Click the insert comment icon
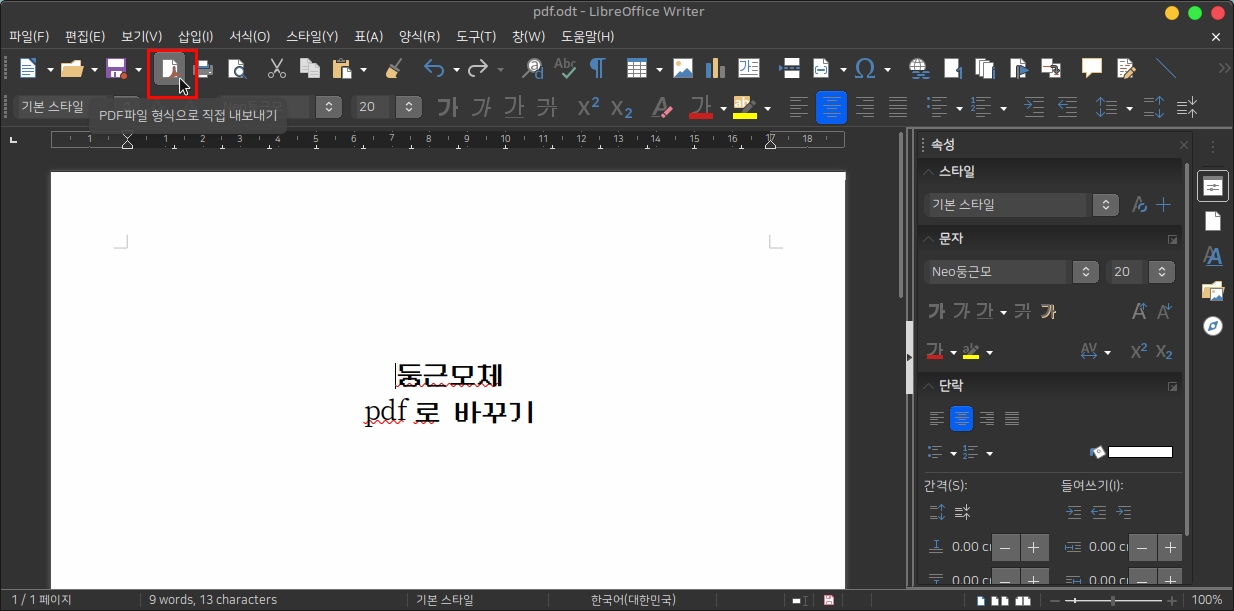Screen dimensions: 1234x611 click(x=1091, y=69)
